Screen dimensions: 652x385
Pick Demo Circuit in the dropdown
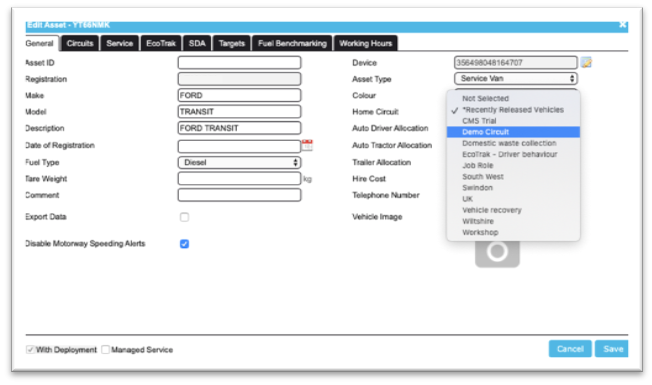(x=513, y=132)
